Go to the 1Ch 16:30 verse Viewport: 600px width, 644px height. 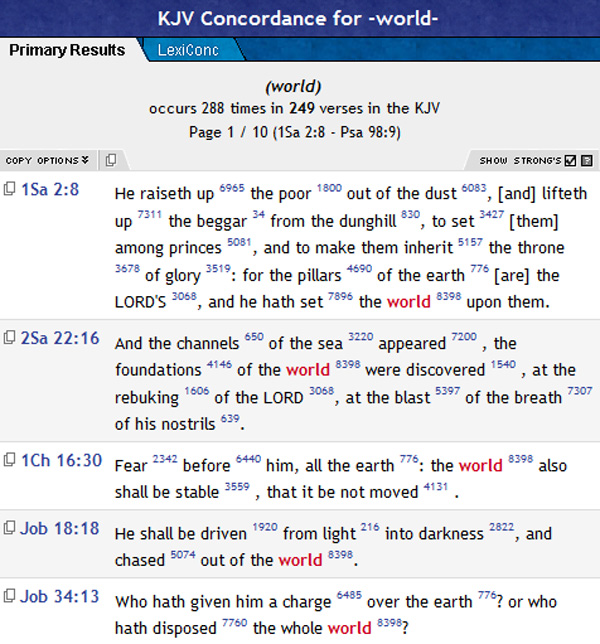pos(60,460)
